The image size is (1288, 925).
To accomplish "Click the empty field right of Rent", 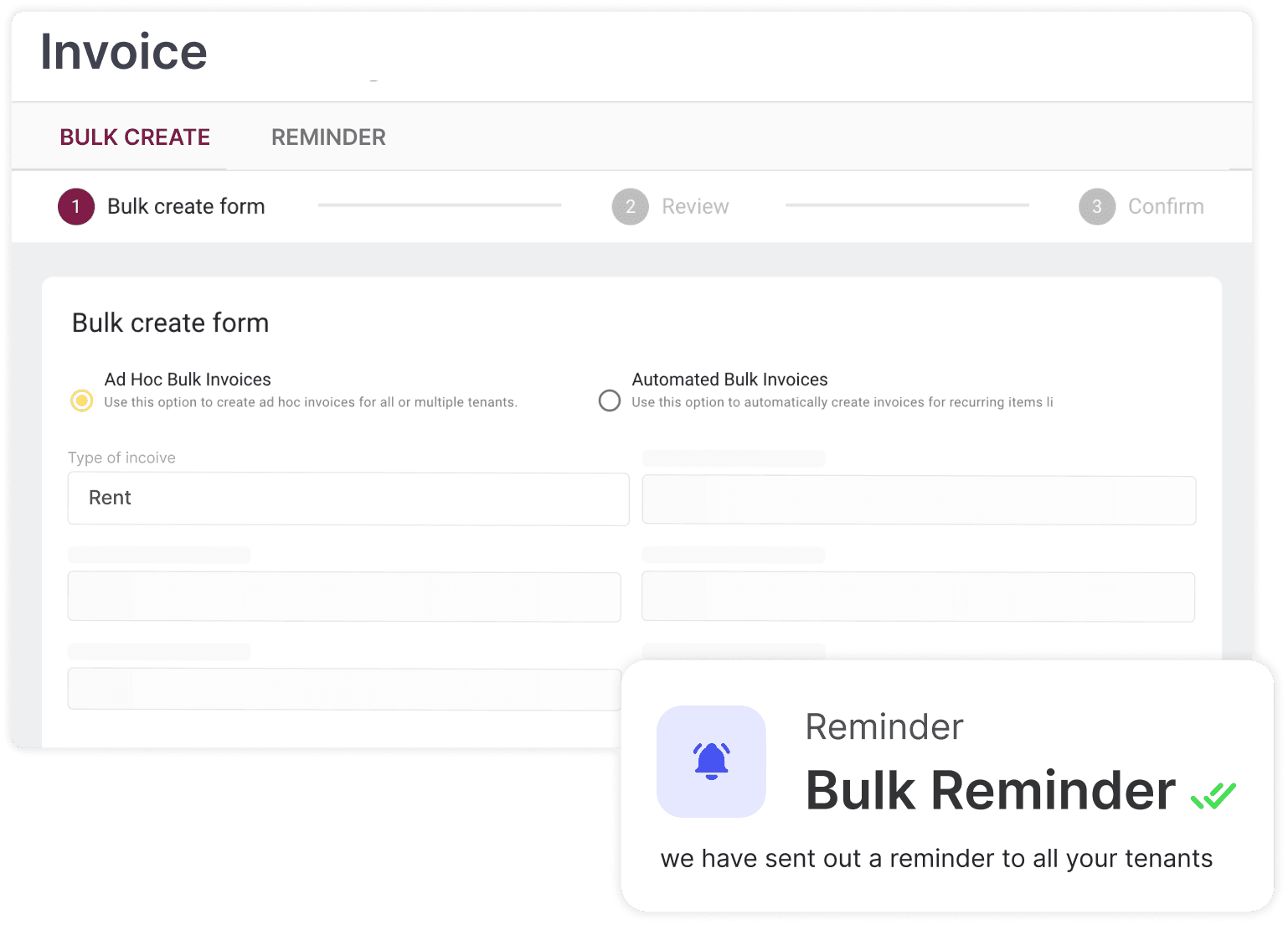I will coord(918,500).
